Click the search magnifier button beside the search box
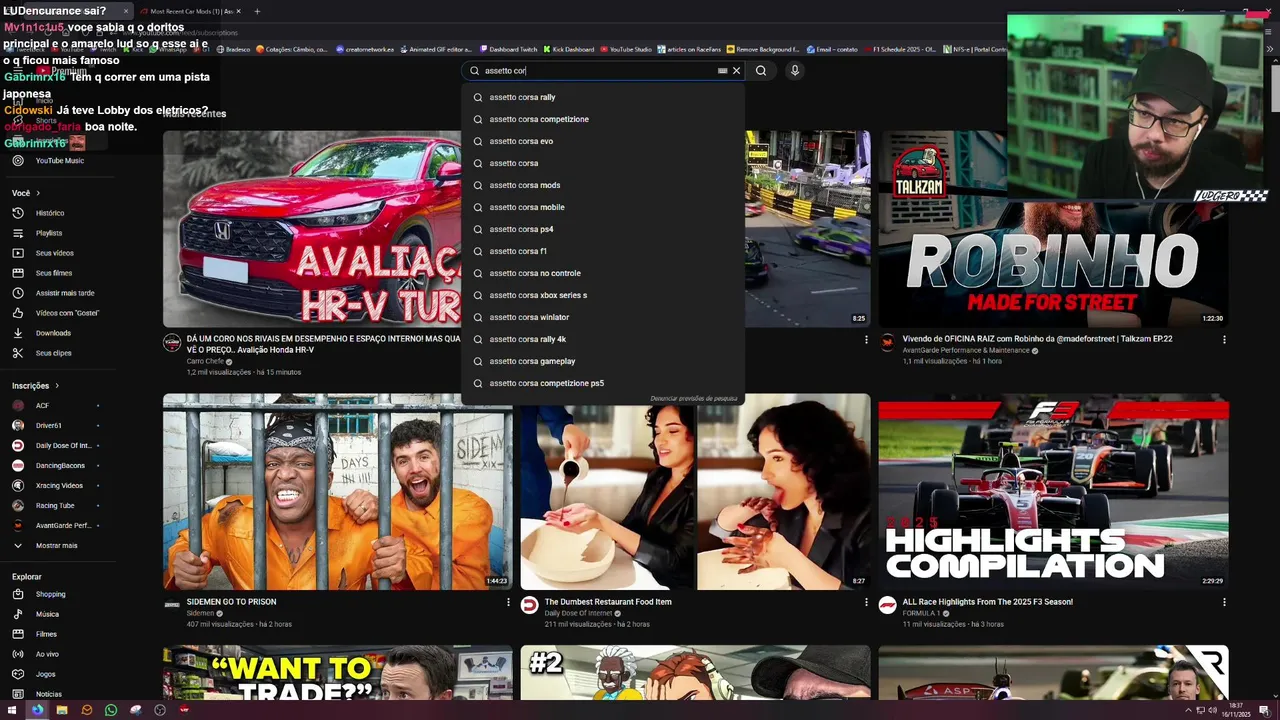Image resolution: width=1280 pixels, height=720 pixels. tap(761, 71)
